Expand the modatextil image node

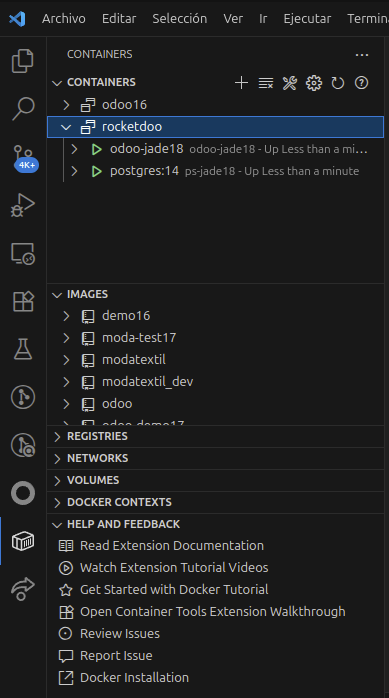66,360
